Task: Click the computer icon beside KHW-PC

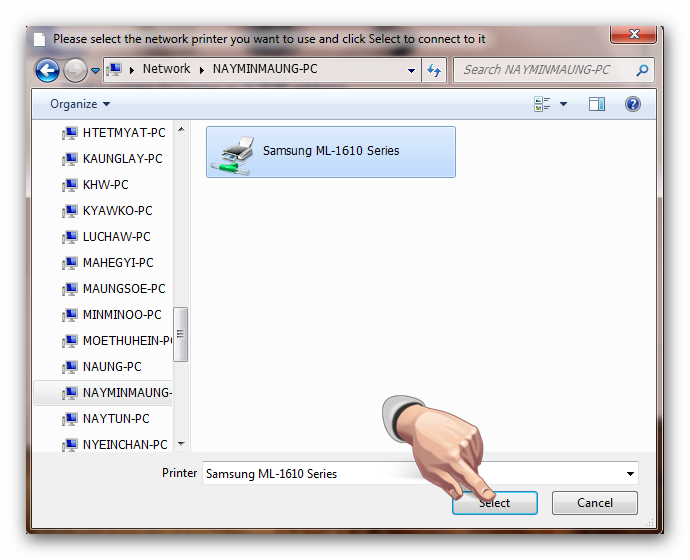Action: [70, 185]
